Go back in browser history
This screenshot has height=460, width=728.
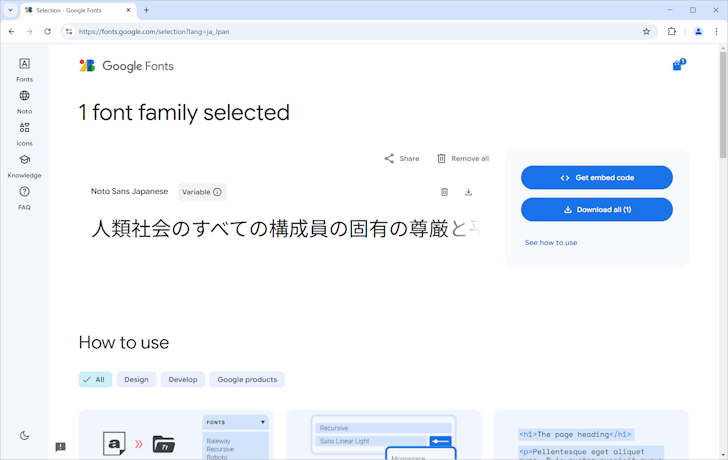click(12, 32)
